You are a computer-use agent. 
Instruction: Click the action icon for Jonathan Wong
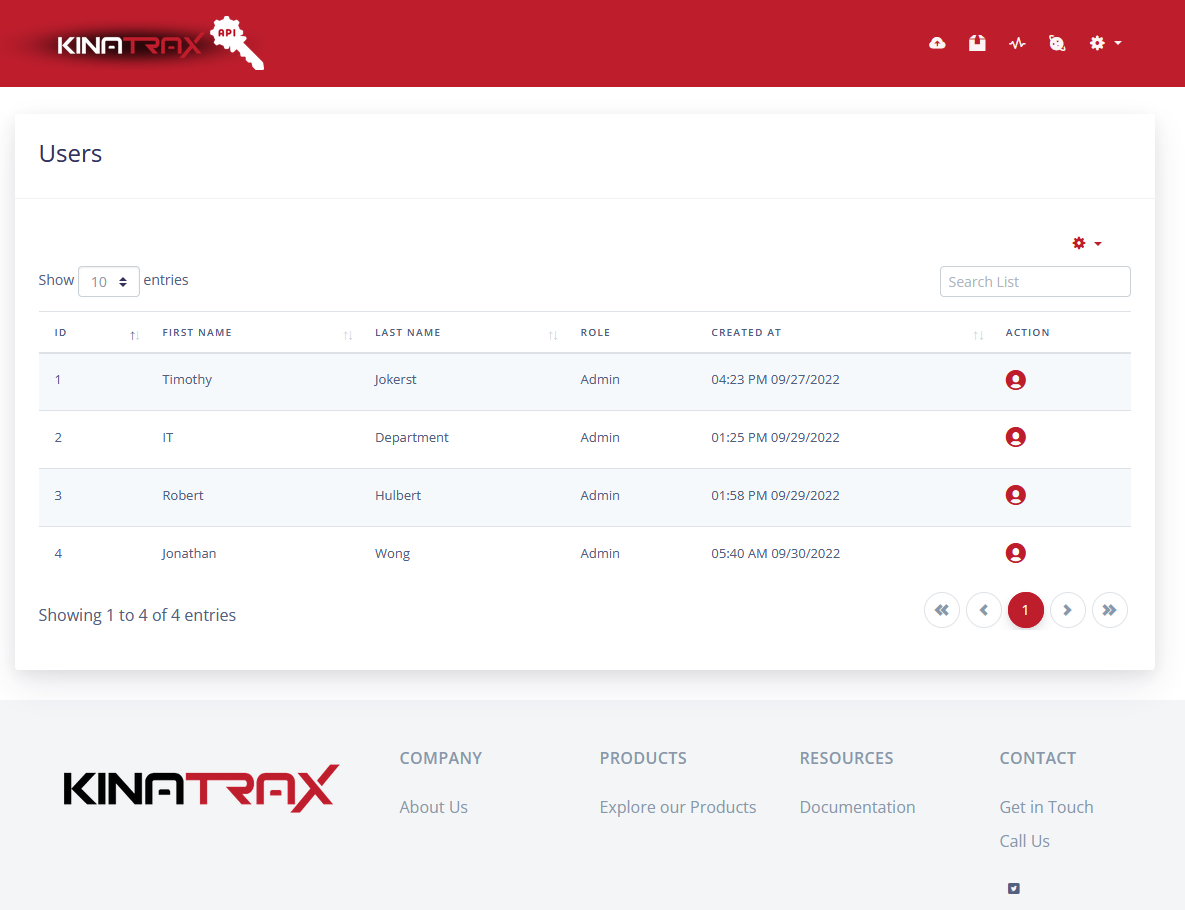click(x=1015, y=553)
